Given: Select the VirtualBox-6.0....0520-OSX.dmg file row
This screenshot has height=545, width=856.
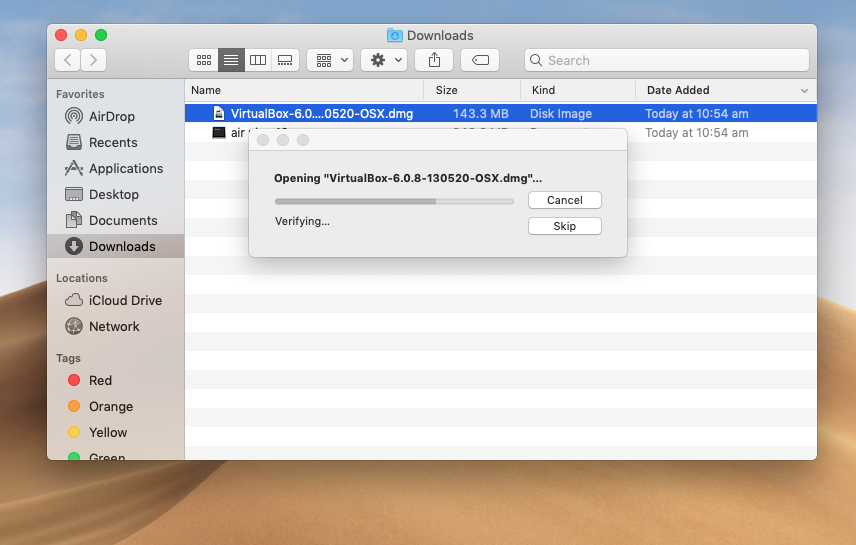Looking at the screenshot, I should point(501,114).
